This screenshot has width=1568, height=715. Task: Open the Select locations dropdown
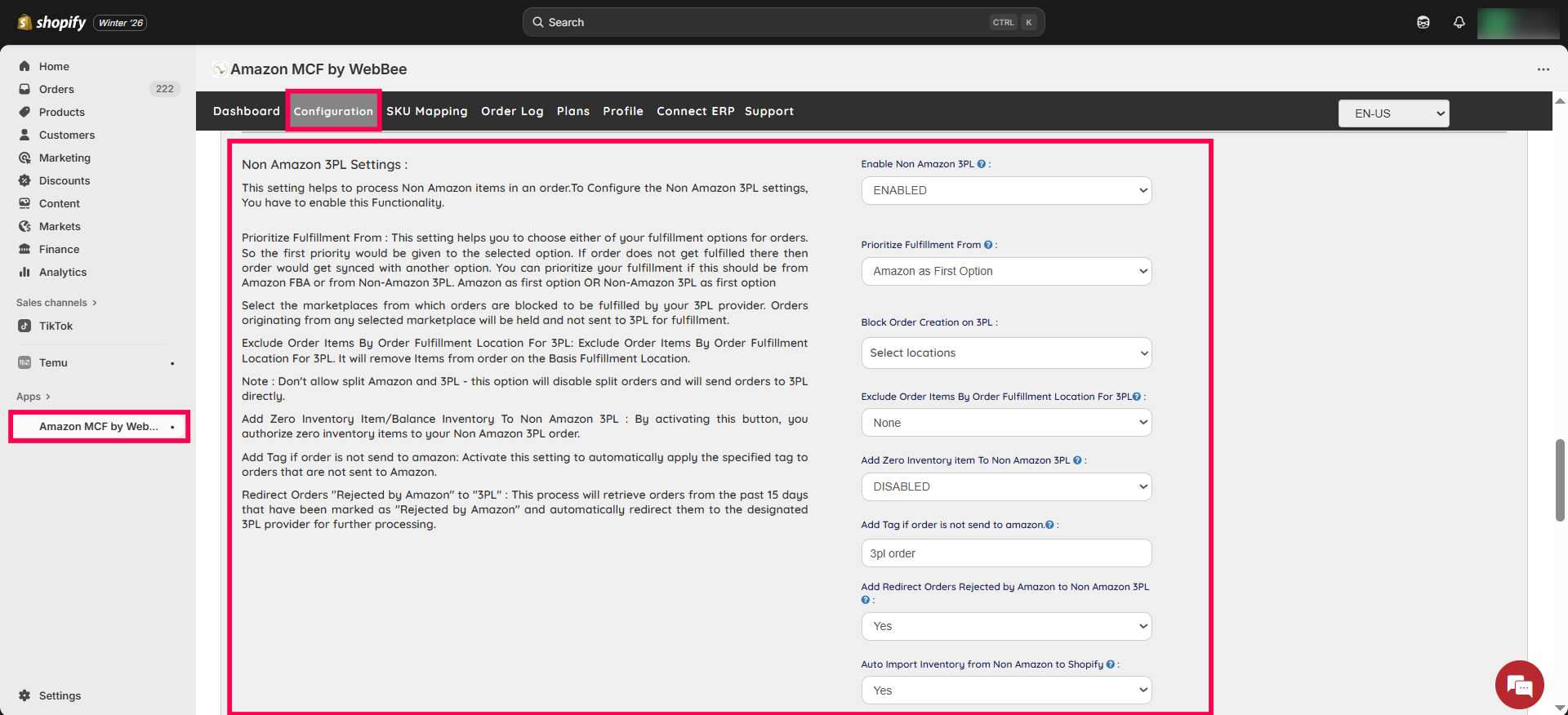tap(1006, 353)
